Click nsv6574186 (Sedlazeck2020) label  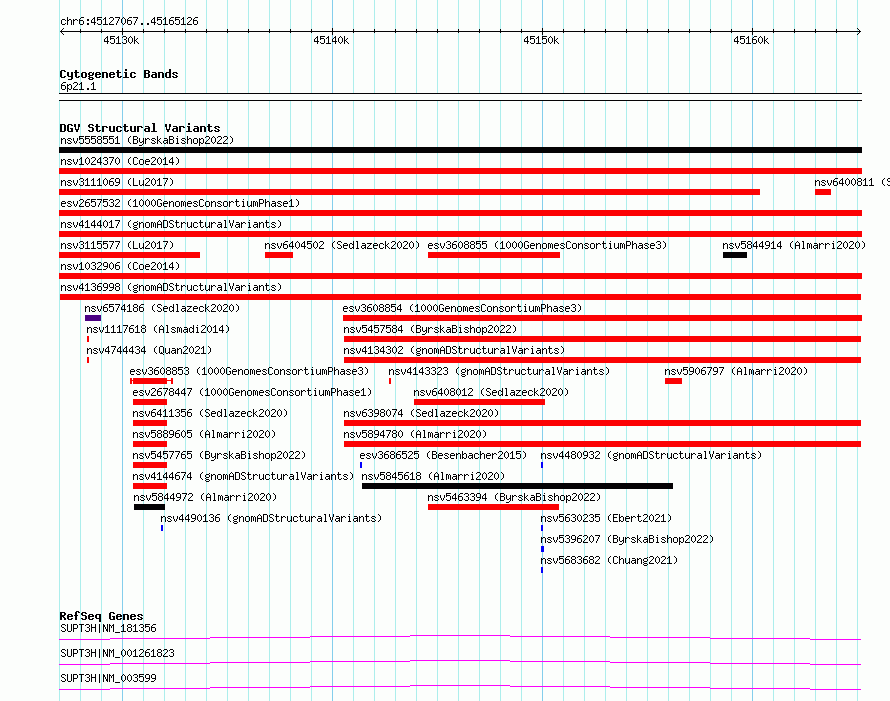tap(162, 308)
